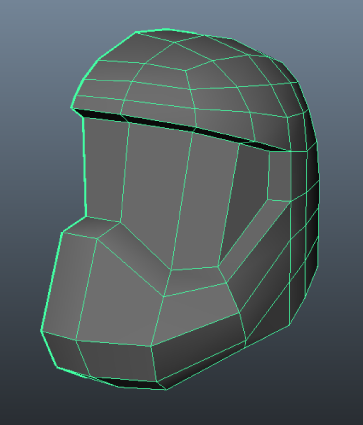
Task: Click the vertex at the visor's bottom center
Action: (171, 269)
